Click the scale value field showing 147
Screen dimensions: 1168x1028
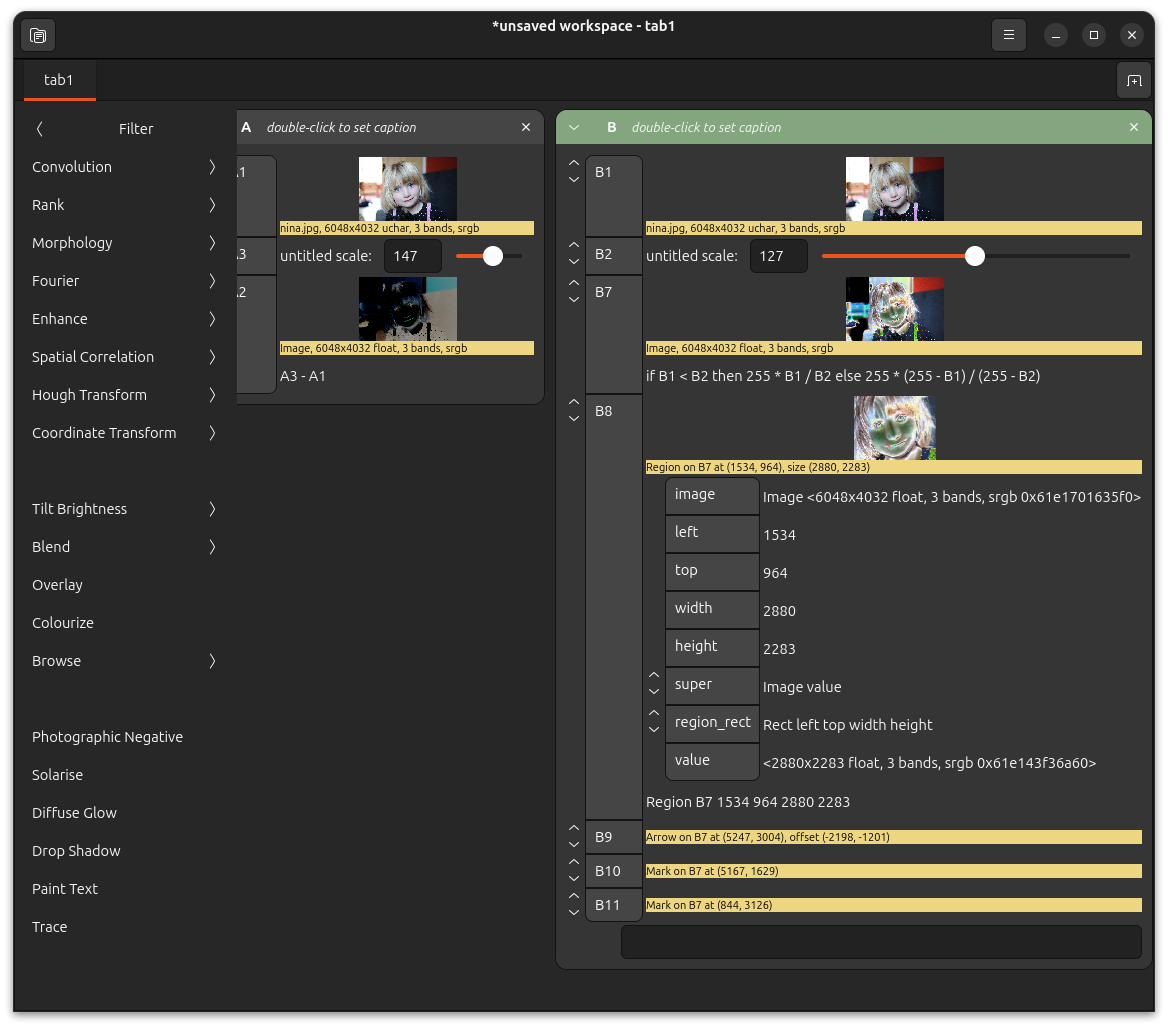click(413, 256)
